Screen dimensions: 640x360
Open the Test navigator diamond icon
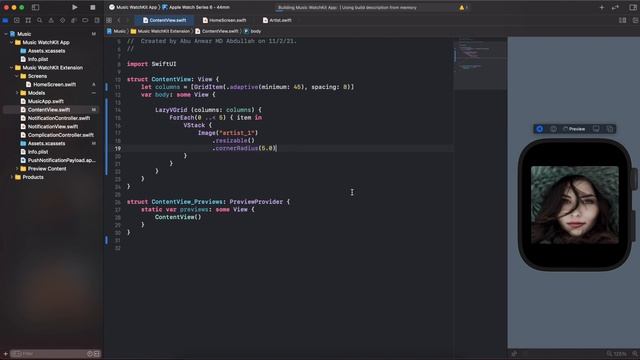coord(62,20)
